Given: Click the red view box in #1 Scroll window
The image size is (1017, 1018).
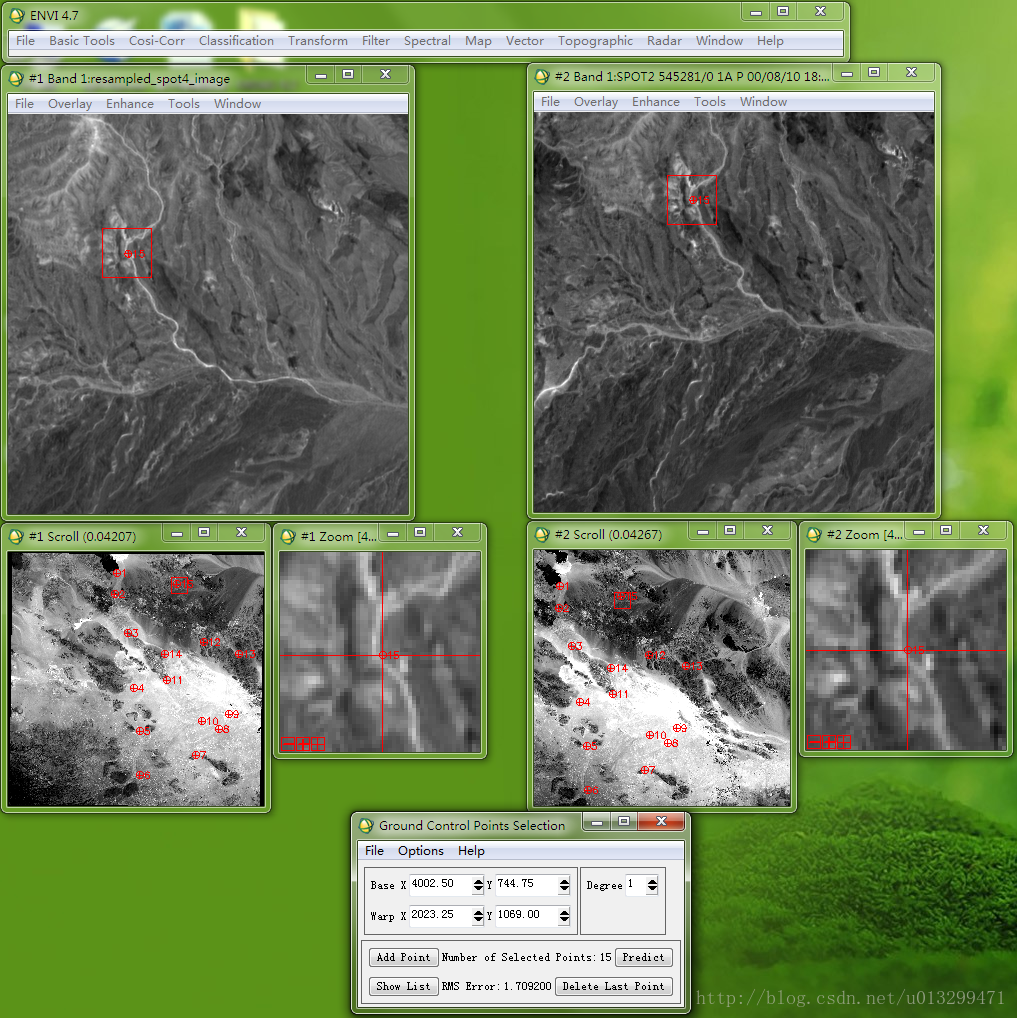Looking at the screenshot, I should [179, 585].
